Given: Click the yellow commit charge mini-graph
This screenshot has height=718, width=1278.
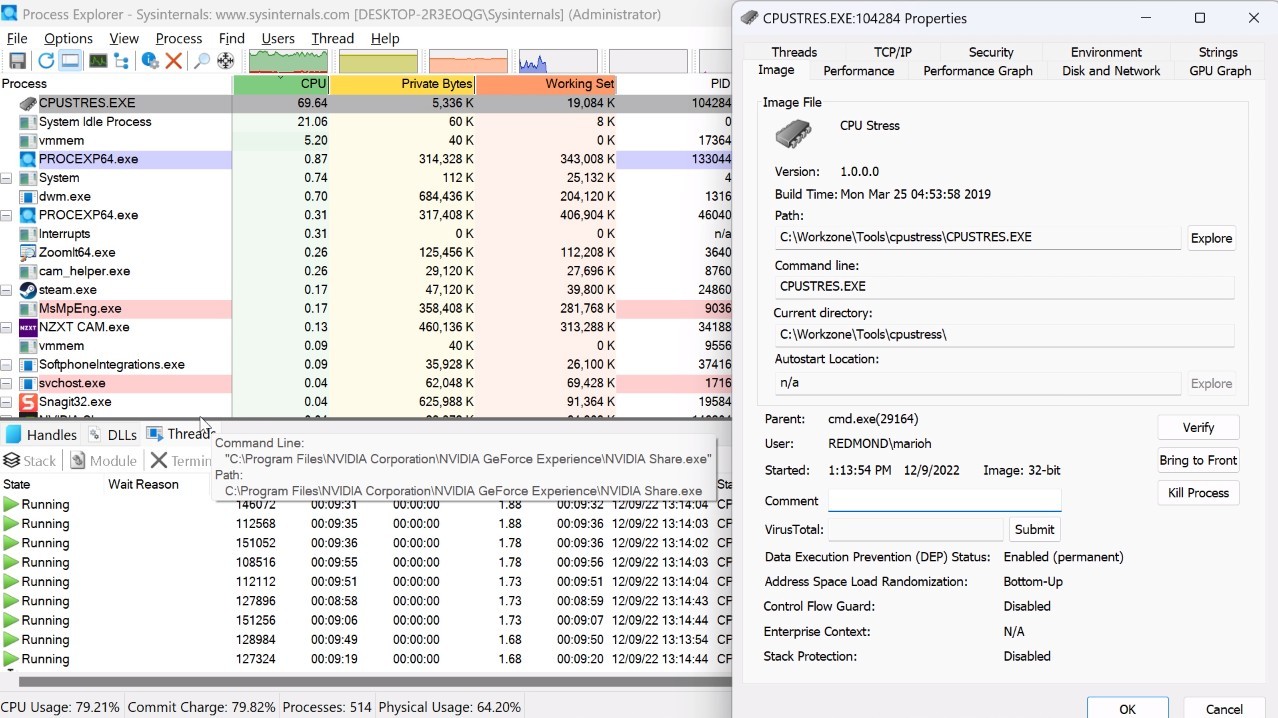Looking at the screenshot, I should tap(377, 59).
